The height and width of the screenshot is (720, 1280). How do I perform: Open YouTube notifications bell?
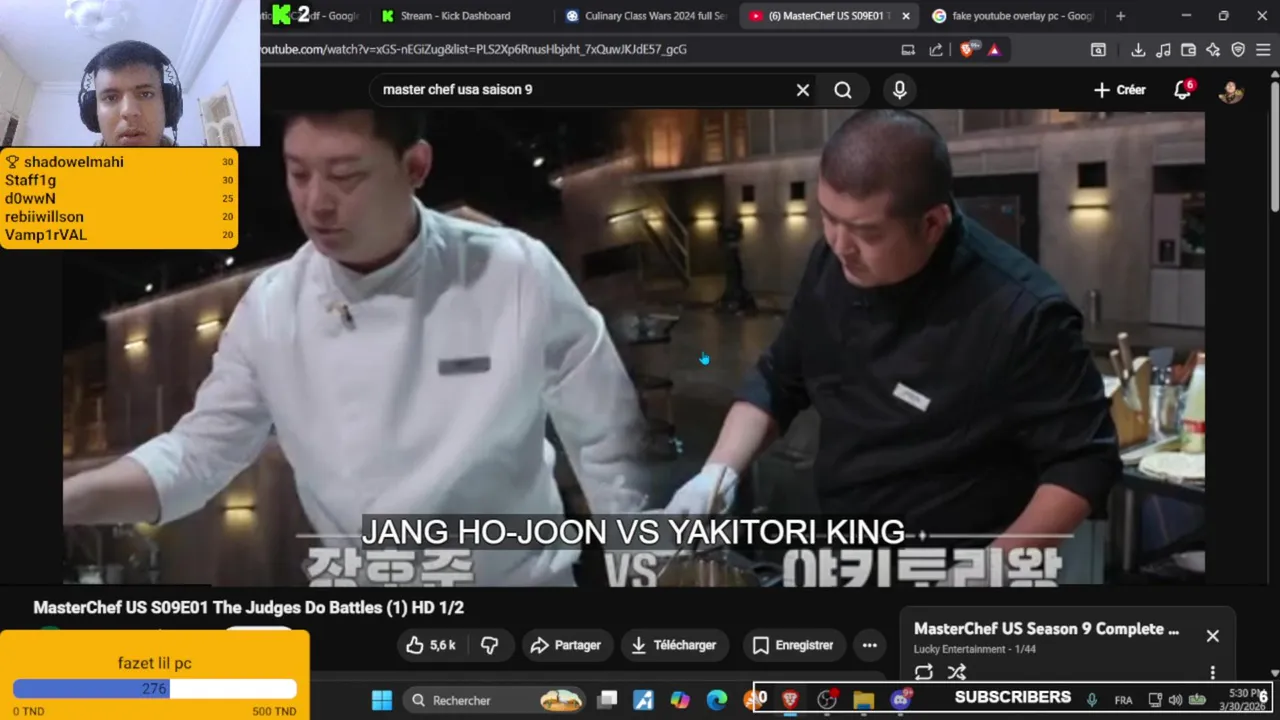1182,90
